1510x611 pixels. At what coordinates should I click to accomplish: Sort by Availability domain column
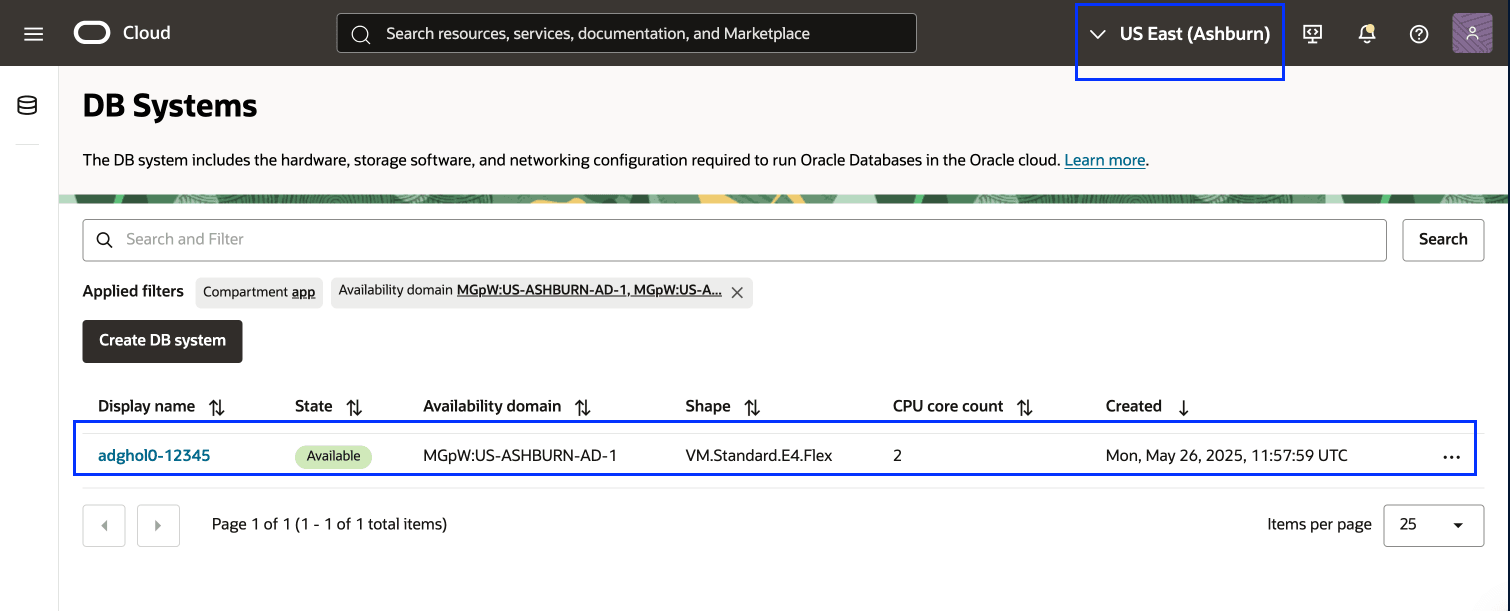coord(582,407)
